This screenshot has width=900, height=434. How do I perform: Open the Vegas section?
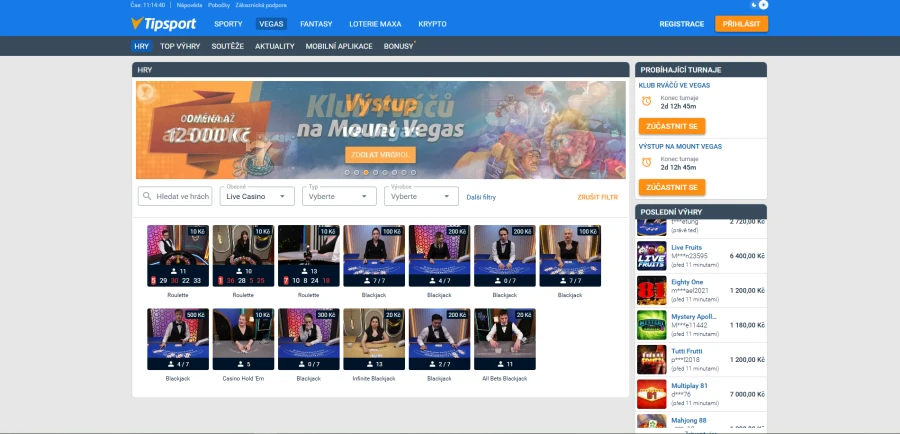tap(271, 24)
